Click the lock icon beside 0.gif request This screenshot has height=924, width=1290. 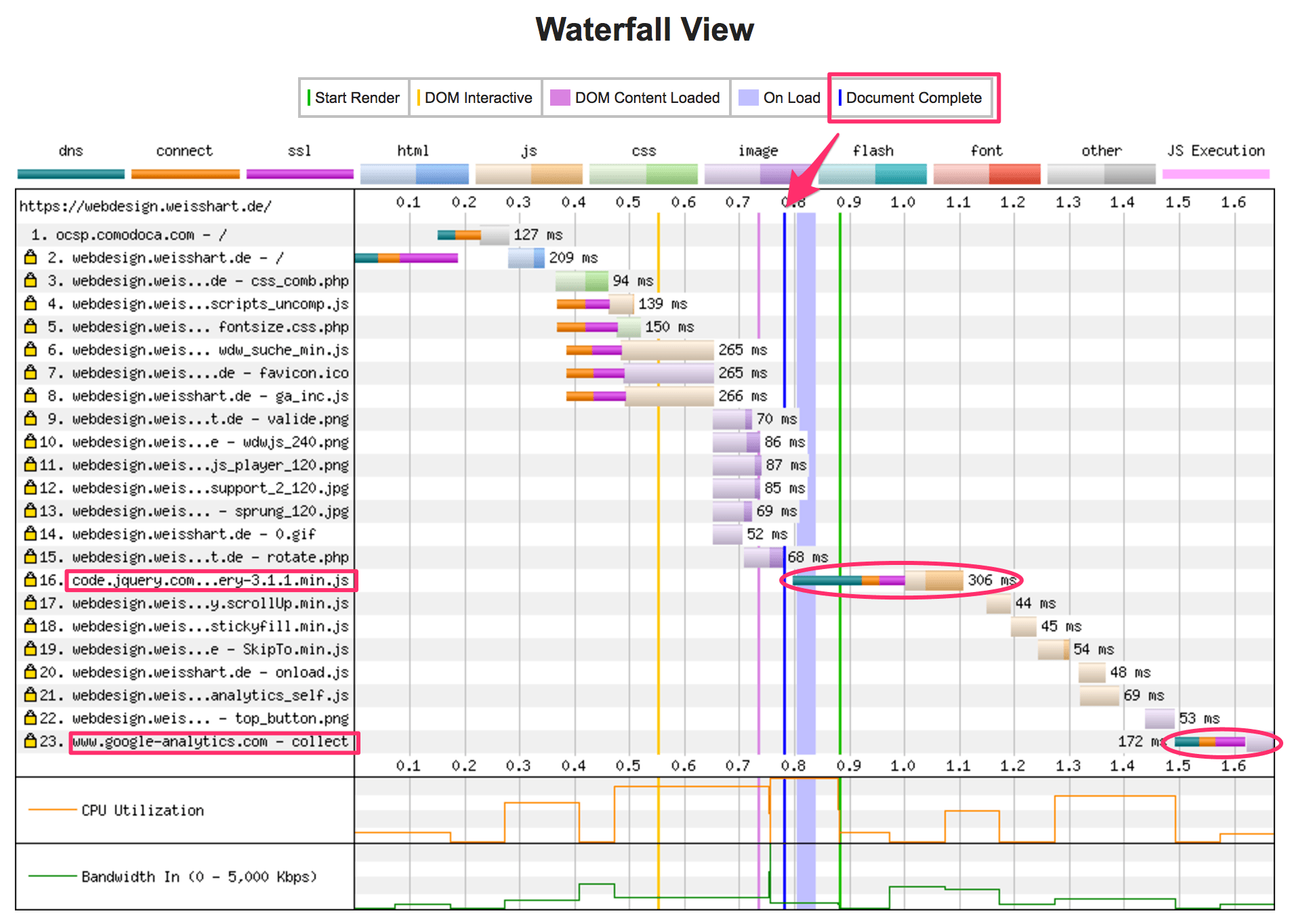[x=30, y=533]
